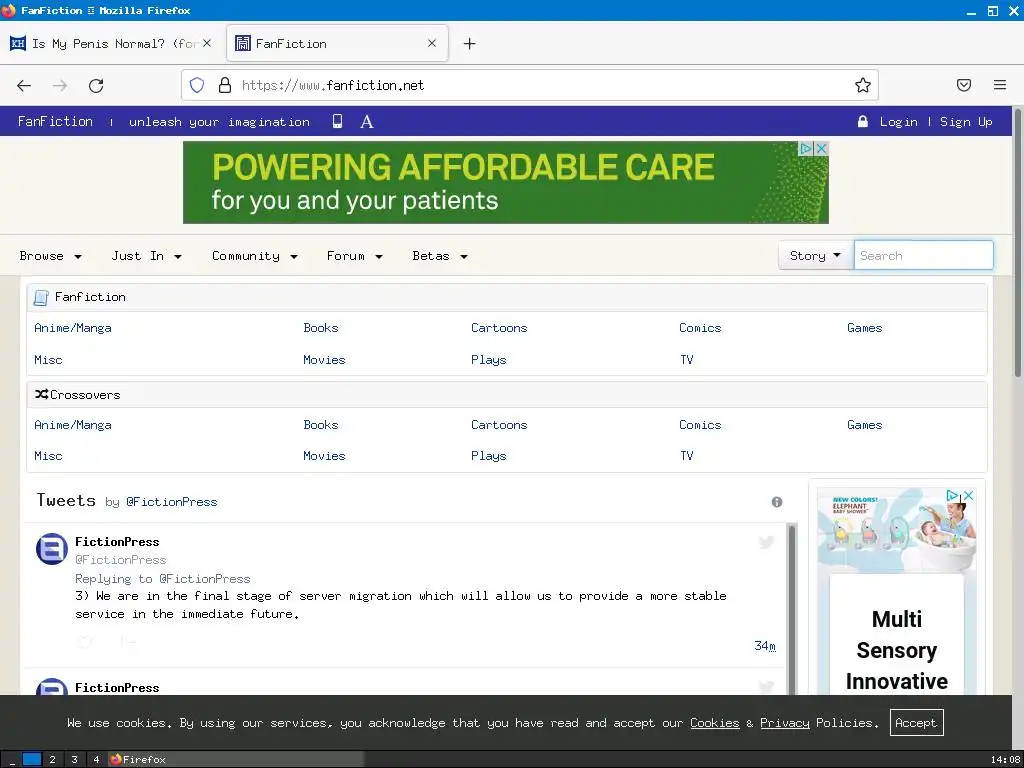Image resolution: width=1024 pixels, height=768 pixels.
Task: Open a new tab with plus icon
Action: (x=470, y=44)
